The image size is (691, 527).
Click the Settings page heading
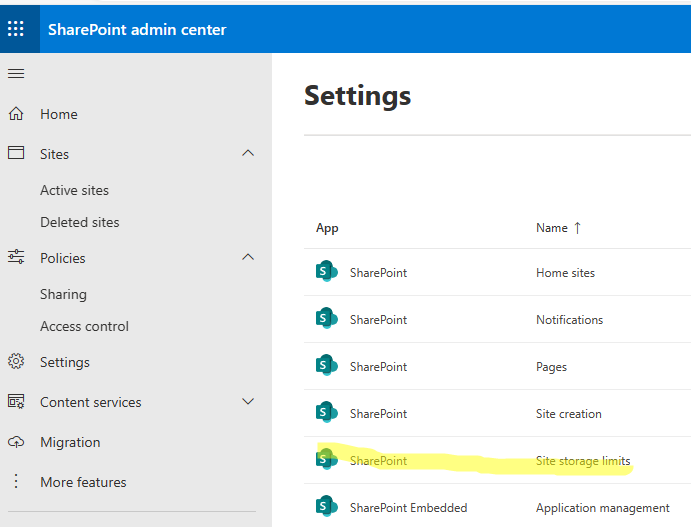coord(357,96)
